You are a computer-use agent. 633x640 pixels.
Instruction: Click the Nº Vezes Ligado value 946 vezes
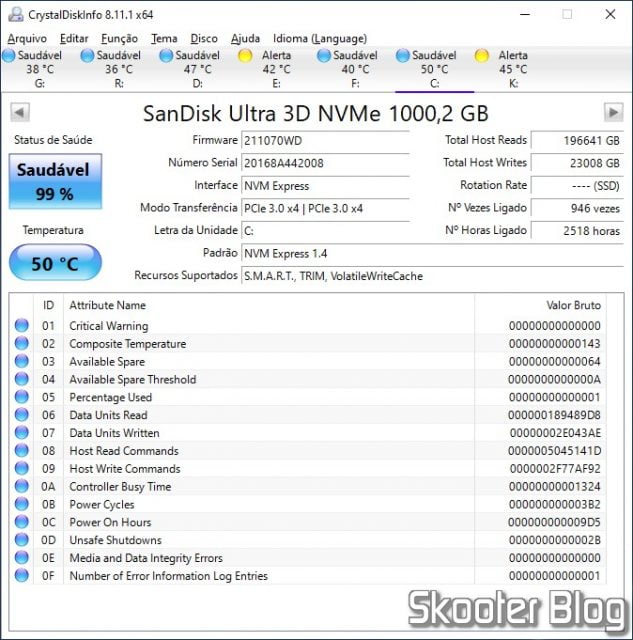pos(577,209)
